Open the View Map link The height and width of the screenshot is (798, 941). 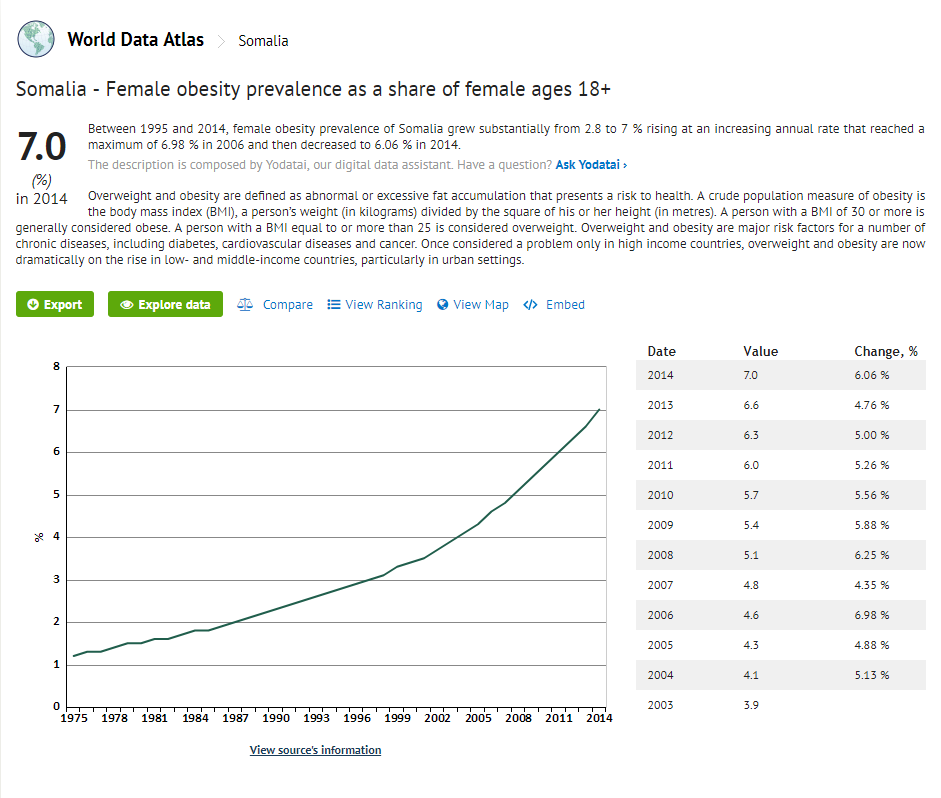click(481, 305)
